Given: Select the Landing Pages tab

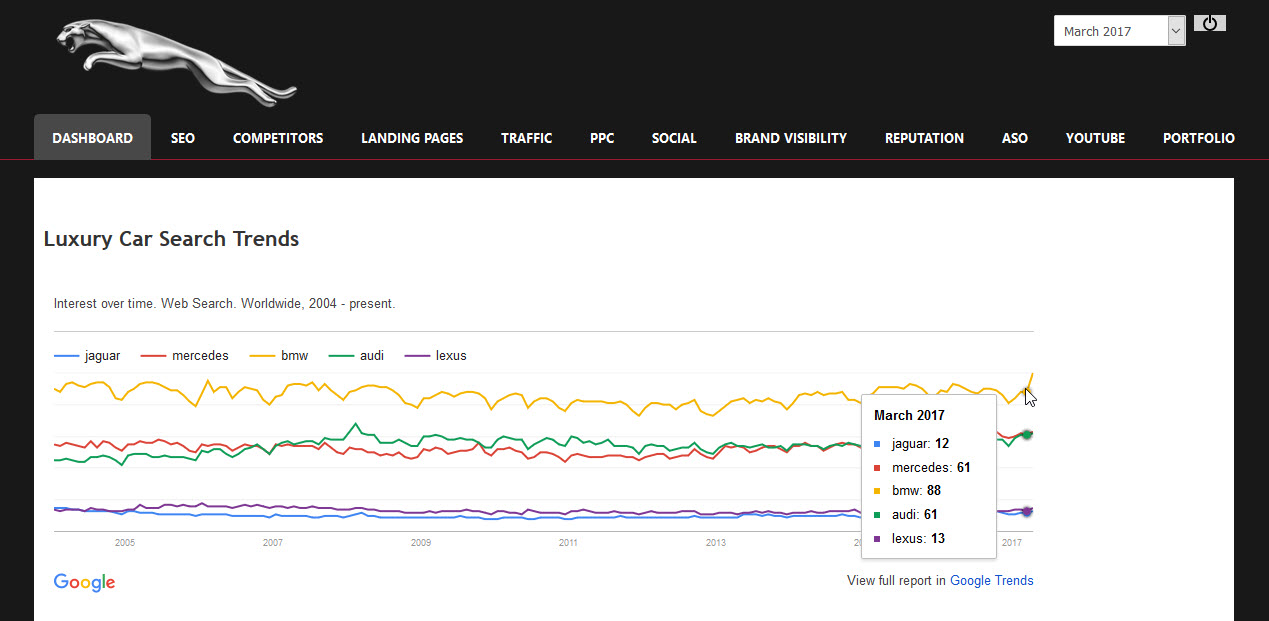Looking at the screenshot, I should [x=412, y=138].
